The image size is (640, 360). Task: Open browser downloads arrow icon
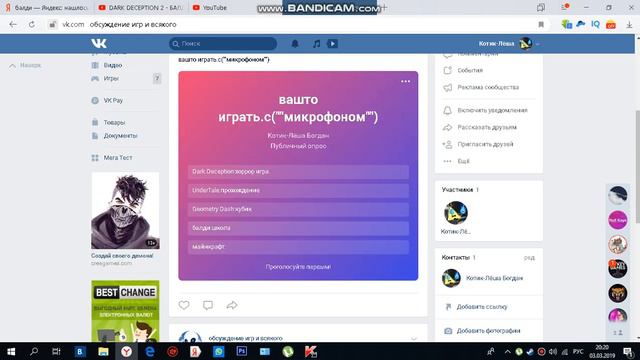click(x=629, y=24)
